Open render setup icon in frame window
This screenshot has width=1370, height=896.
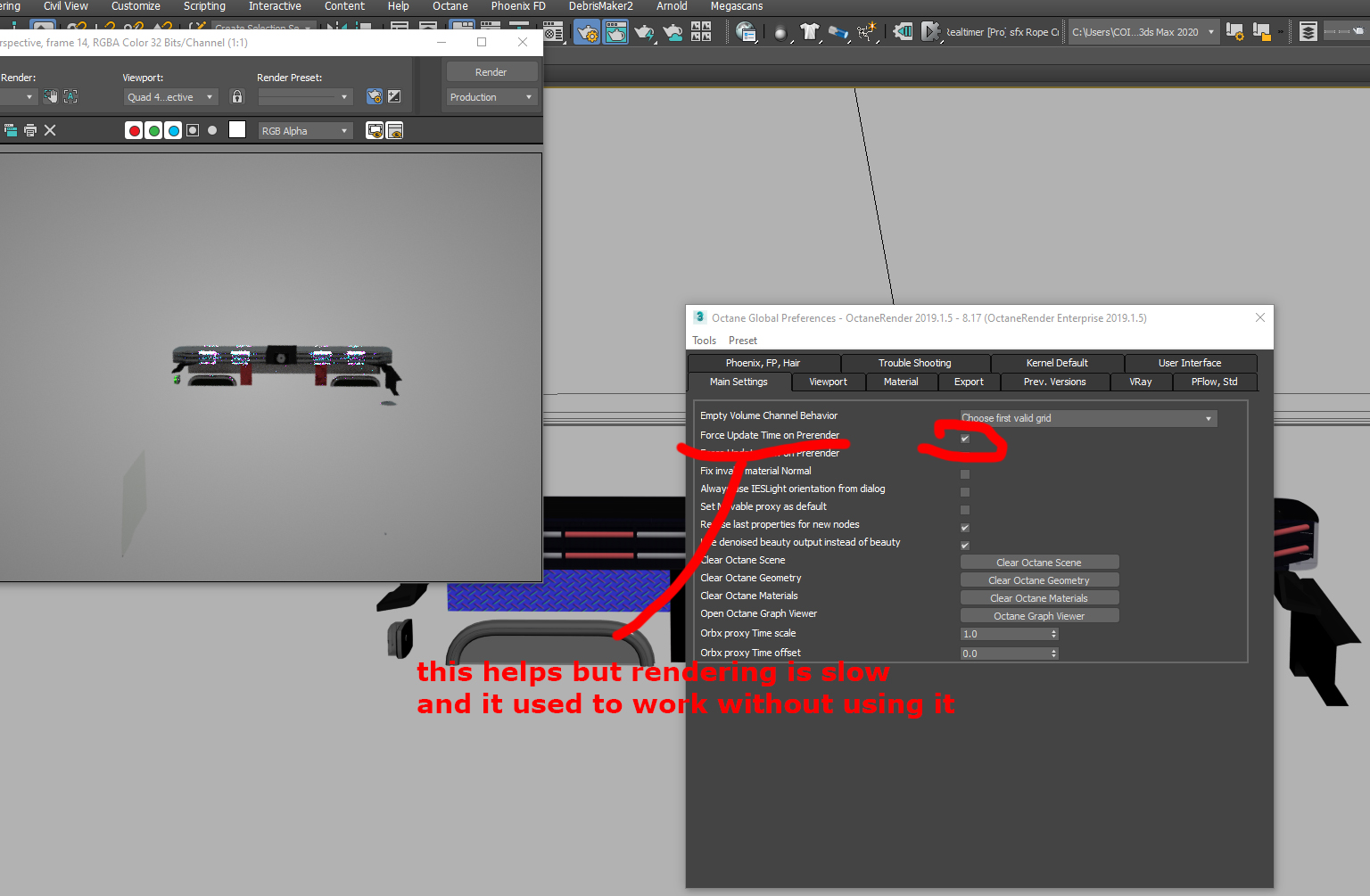(x=375, y=96)
